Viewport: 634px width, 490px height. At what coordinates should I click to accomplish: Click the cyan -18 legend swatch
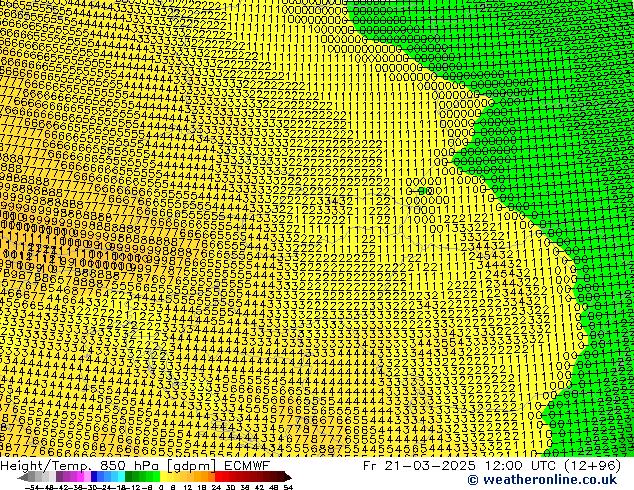coord(122,476)
